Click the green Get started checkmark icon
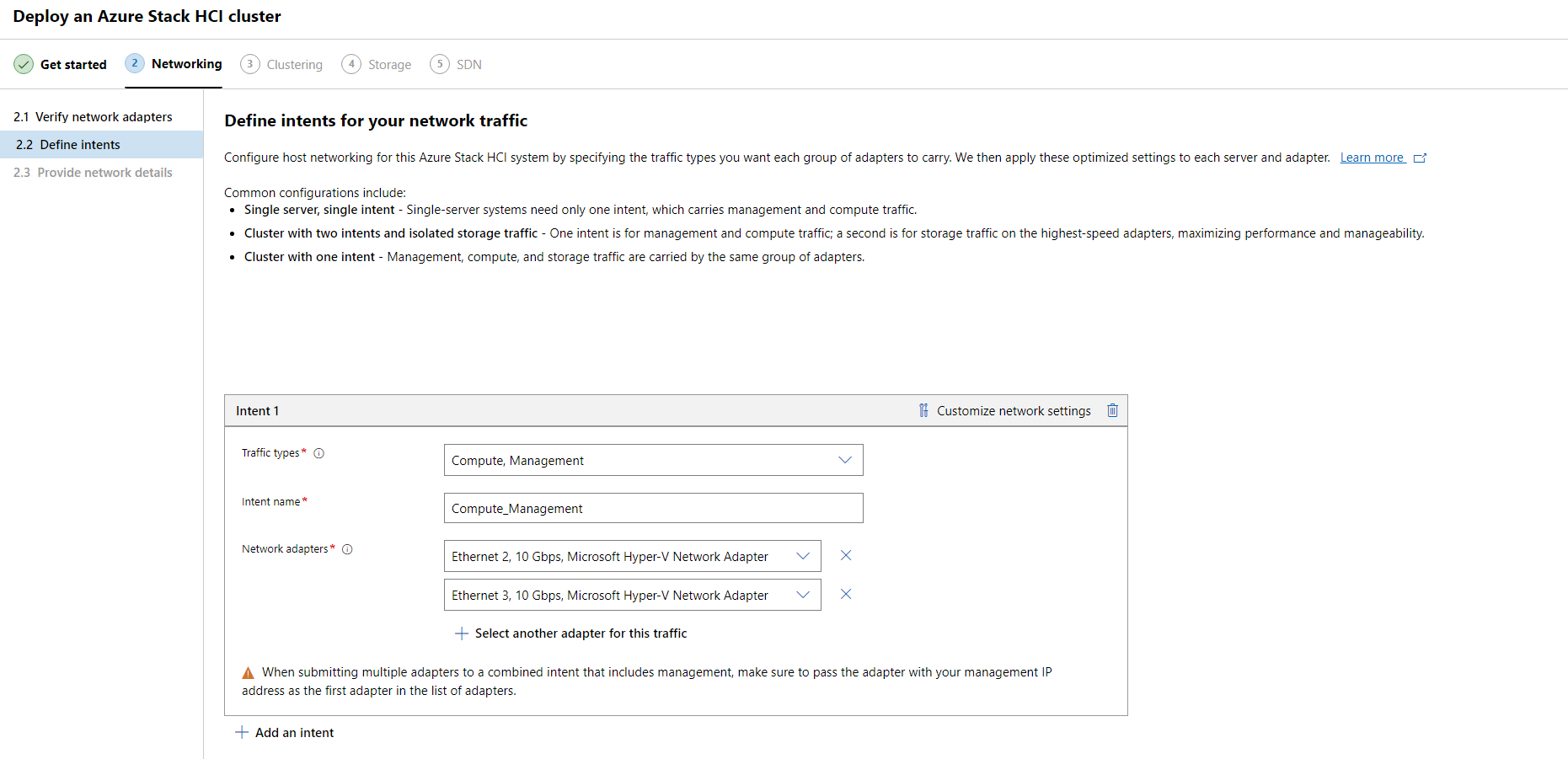The image size is (1568, 759). (24, 64)
